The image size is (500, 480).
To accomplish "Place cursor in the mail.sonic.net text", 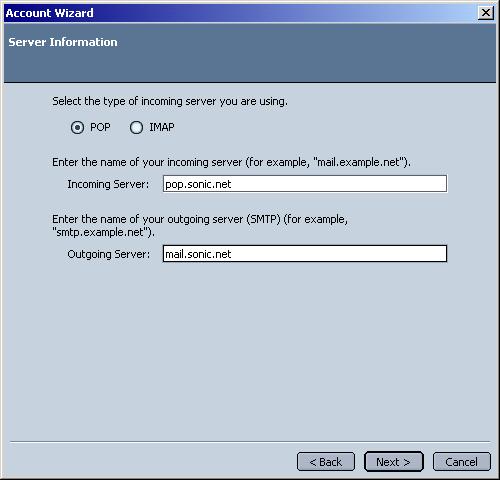I will coord(198,254).
